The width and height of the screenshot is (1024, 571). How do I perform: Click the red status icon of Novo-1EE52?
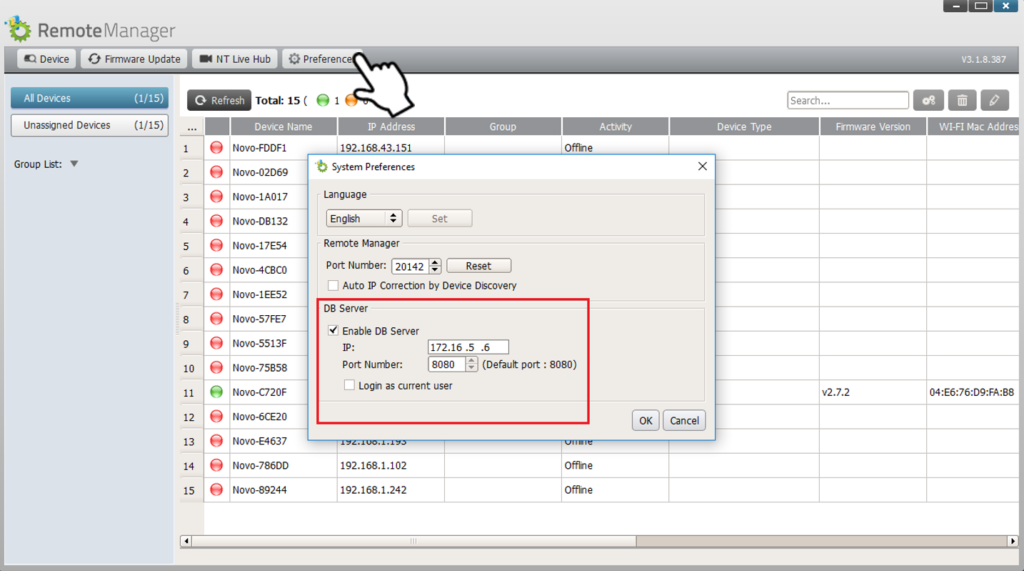[x=216, y=294]
